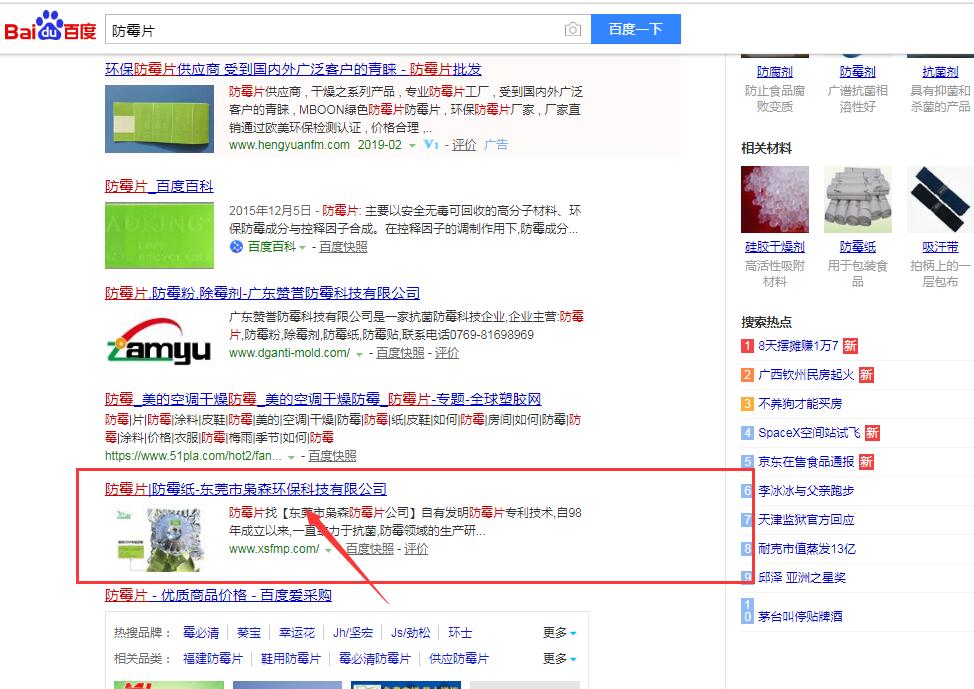The width and height of the screenshot is (974, 689).
Task: Expand dropdown arrow after www.dganti-mold.com
Action: [360, 354]
